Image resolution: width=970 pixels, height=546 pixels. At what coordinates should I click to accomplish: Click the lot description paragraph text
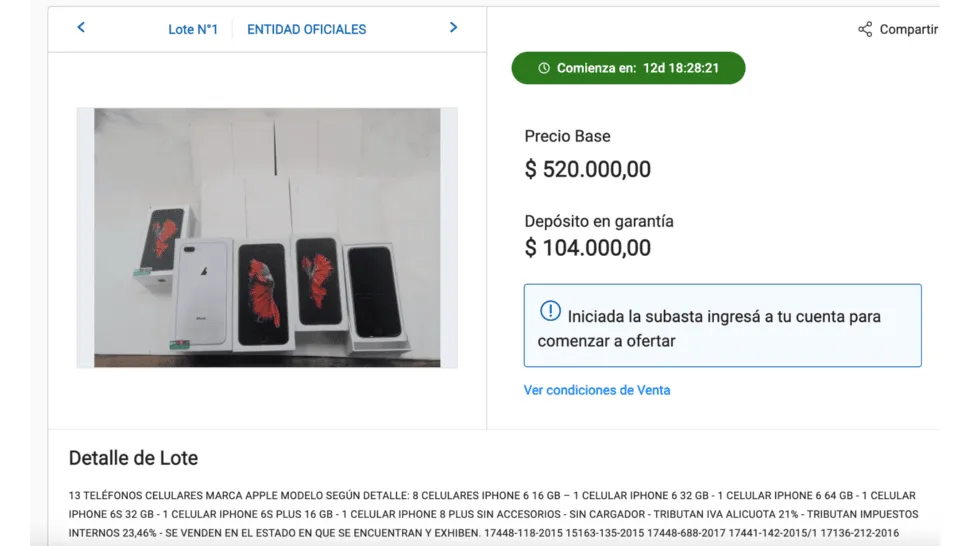tap(492, 514)
